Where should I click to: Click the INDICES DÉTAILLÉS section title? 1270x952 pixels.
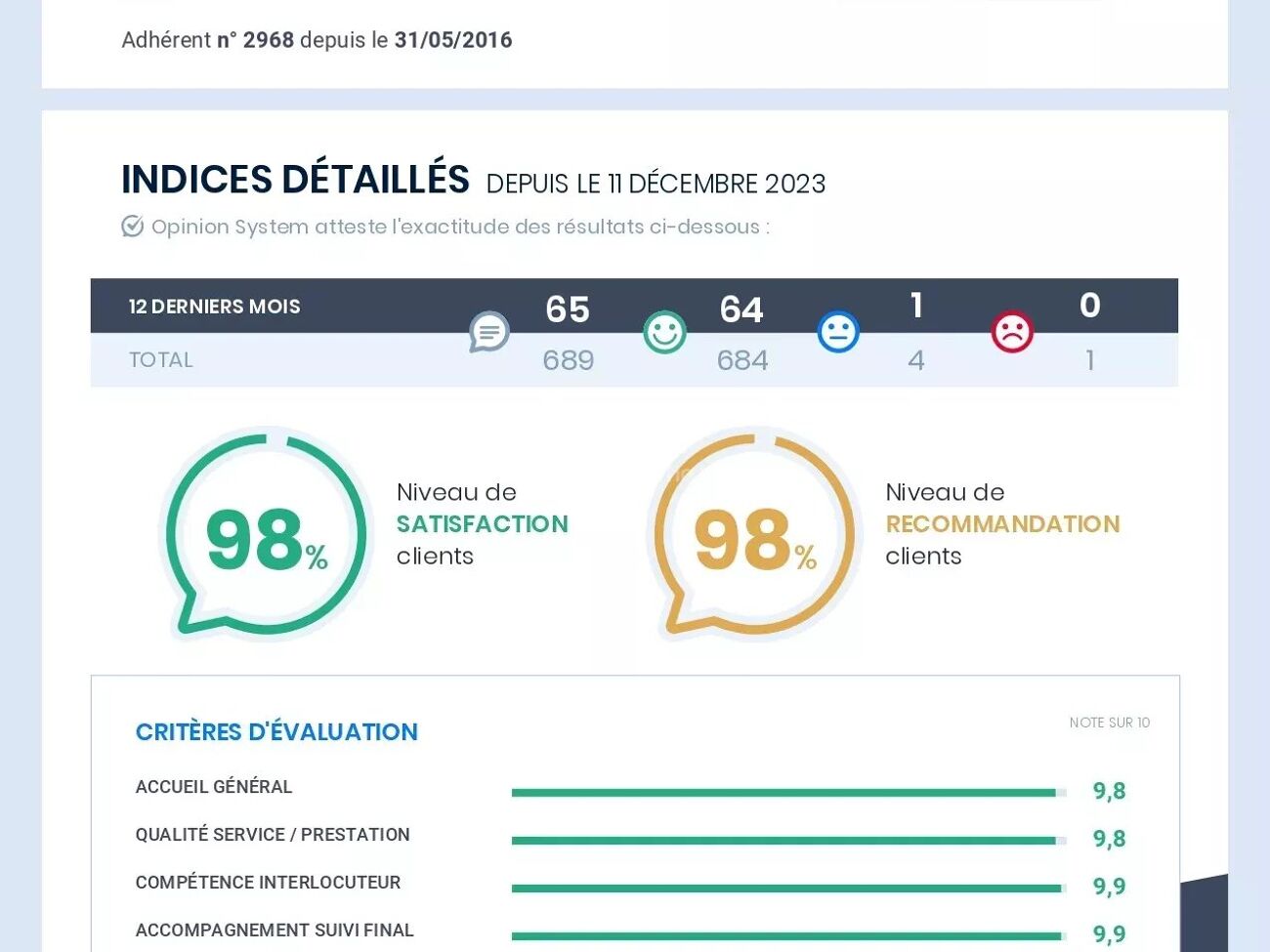pyautogui.click(x=295, y=181)
